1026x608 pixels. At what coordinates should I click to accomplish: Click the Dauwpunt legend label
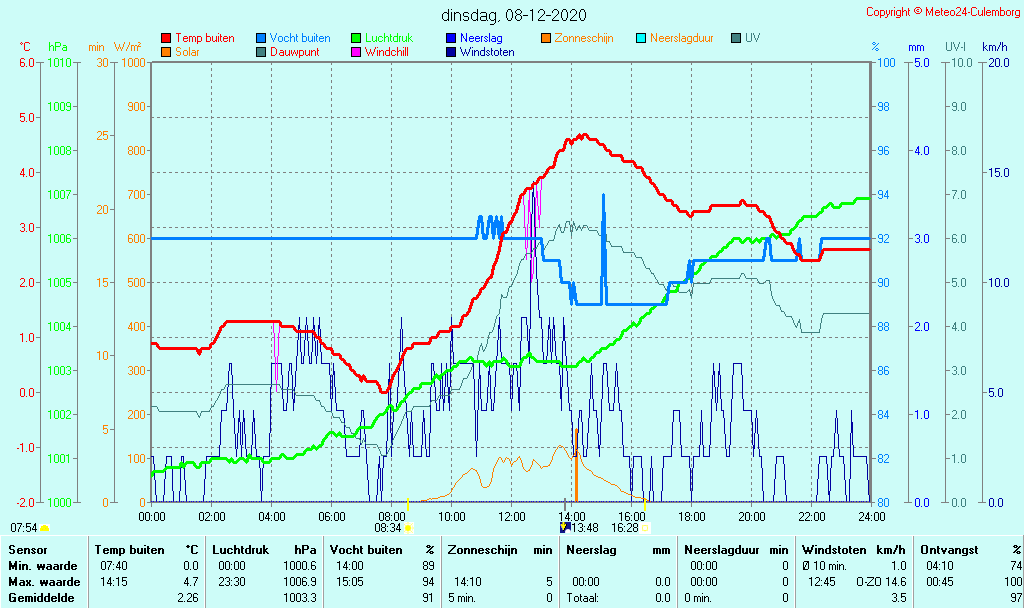tap(295, 52)
